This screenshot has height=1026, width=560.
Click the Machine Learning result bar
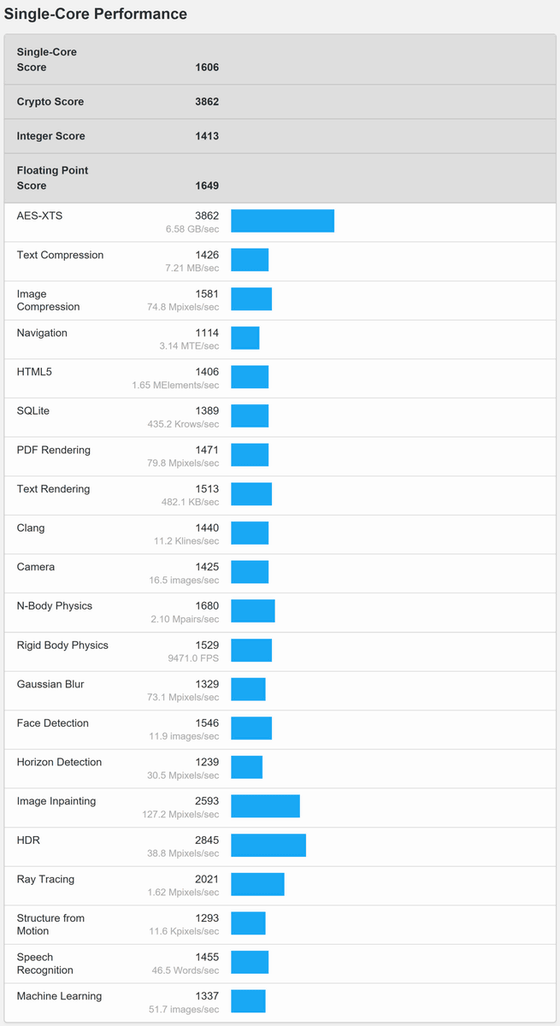[x=249, y=1001]
